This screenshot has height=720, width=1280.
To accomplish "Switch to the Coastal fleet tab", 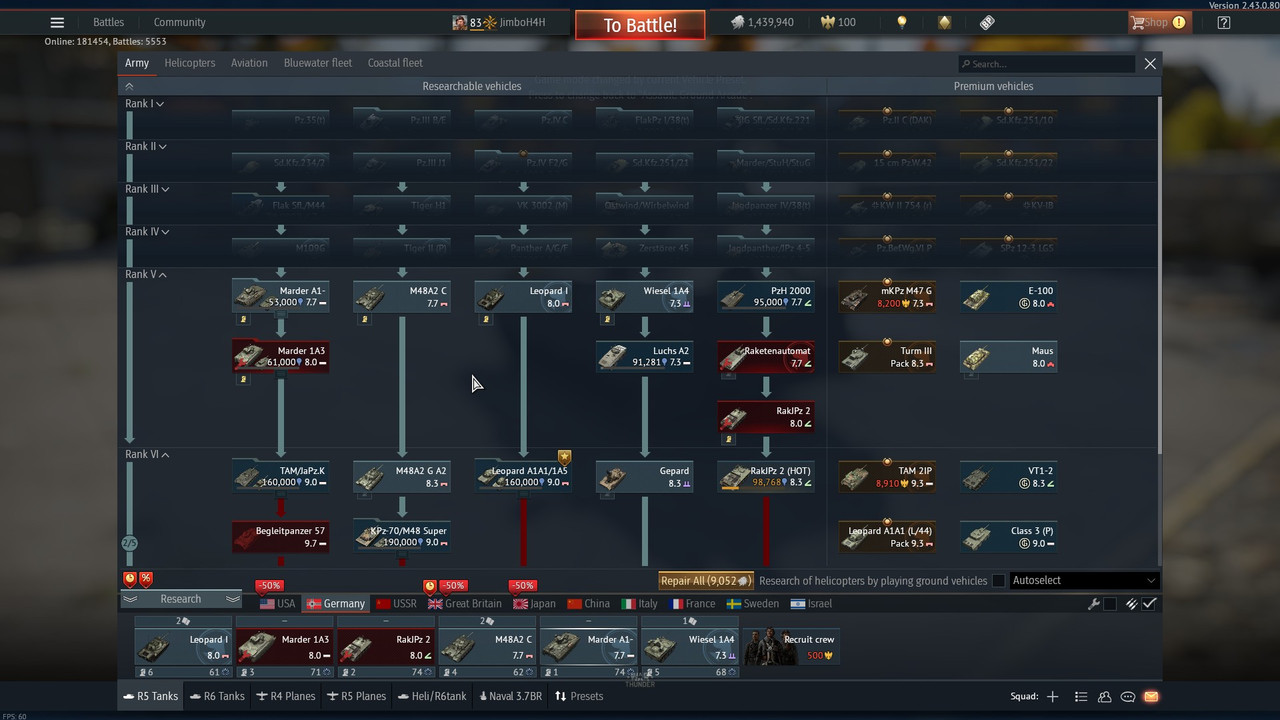I will pos(395,63).
